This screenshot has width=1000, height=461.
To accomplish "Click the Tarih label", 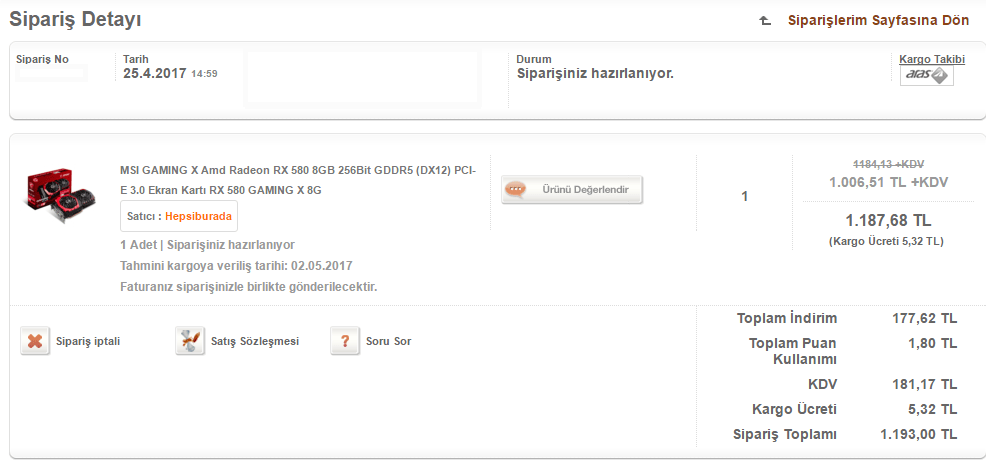I will click(x=136, y=59).
